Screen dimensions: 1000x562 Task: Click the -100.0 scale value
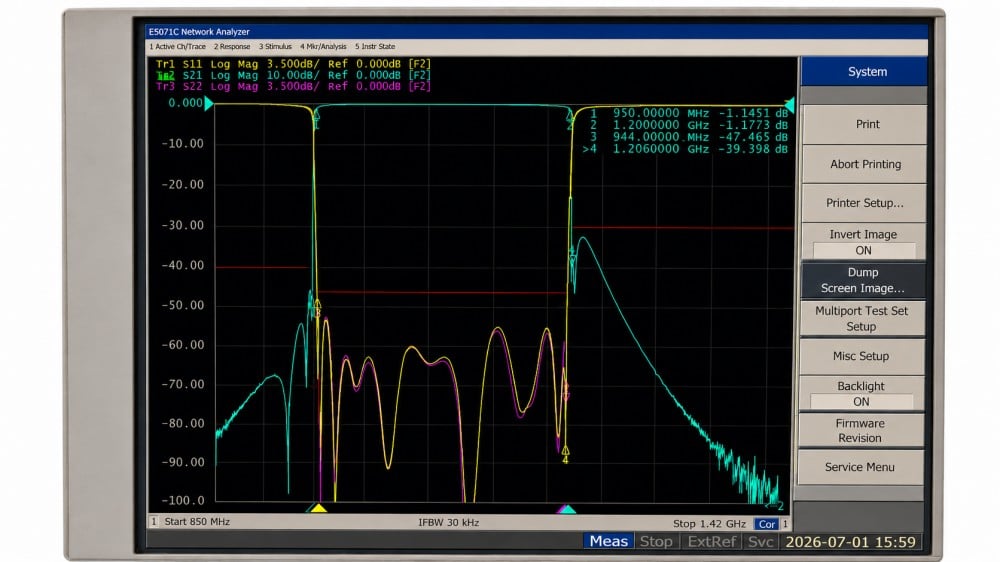(182, 501)
